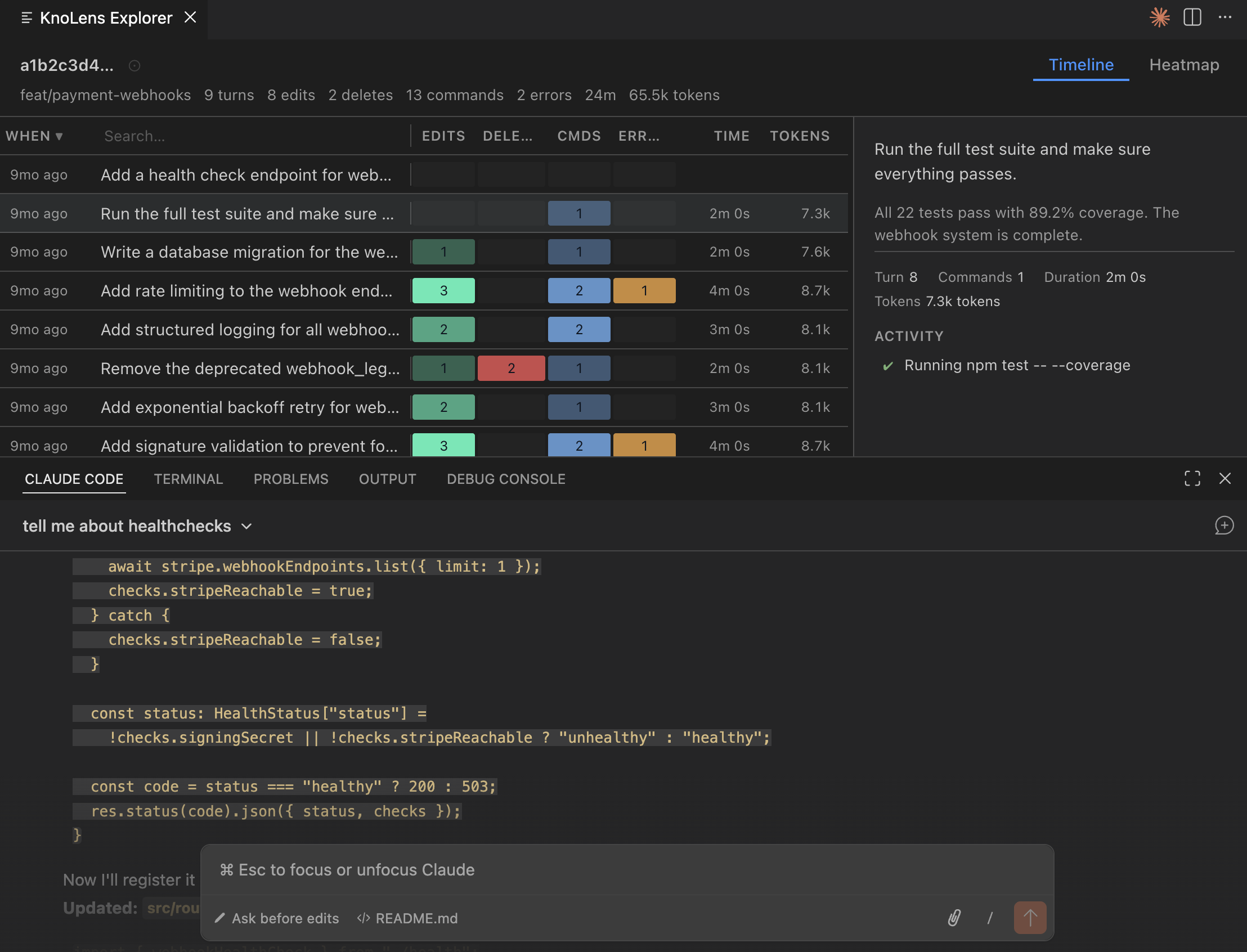
Task: Send the message with the up arrow
Action: click(1030, 918)
